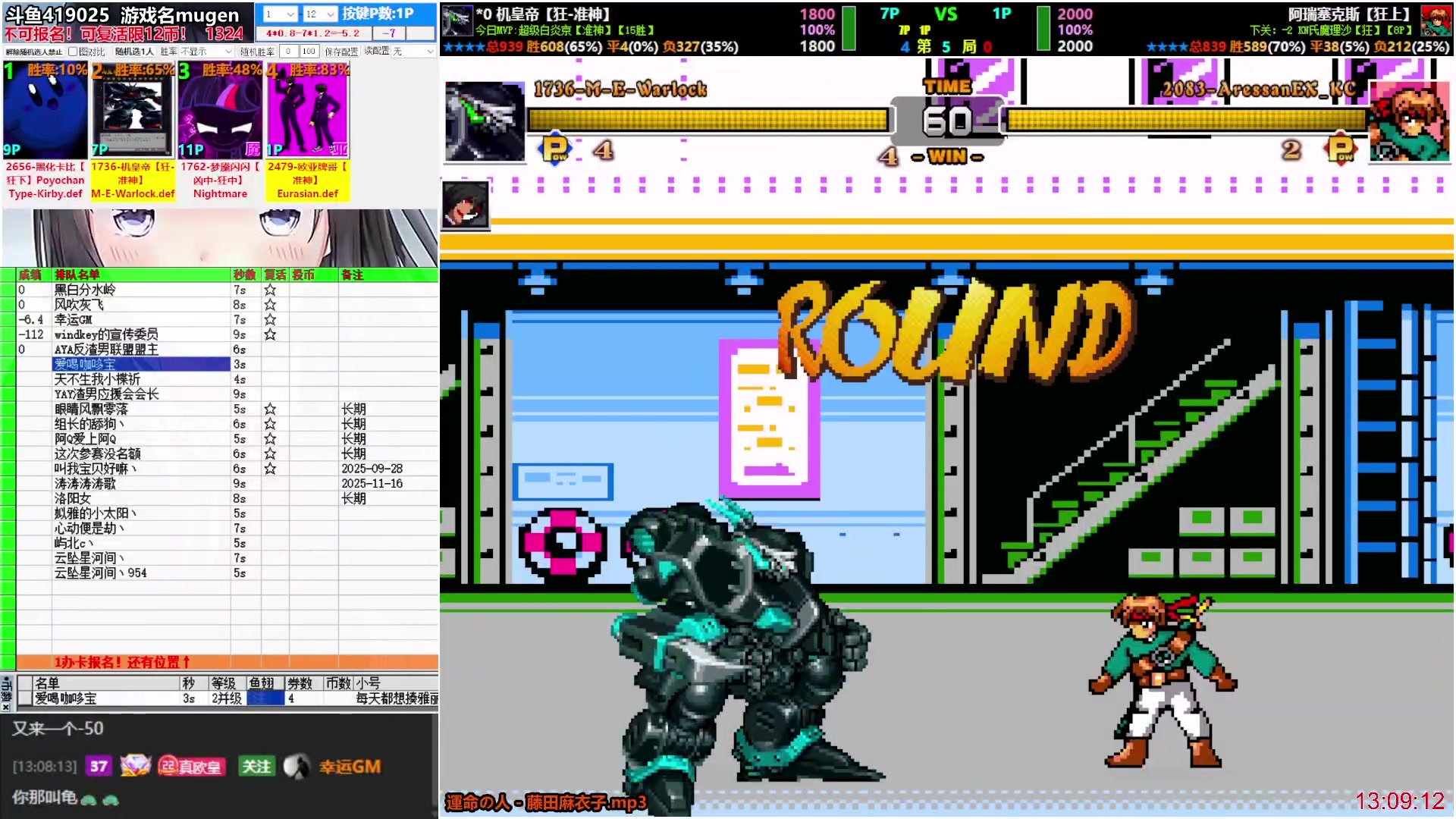Viewport: 1456px width, 819px height.
Task: Click the purple level 37 badge in chat
Action: tap(99, 767)
